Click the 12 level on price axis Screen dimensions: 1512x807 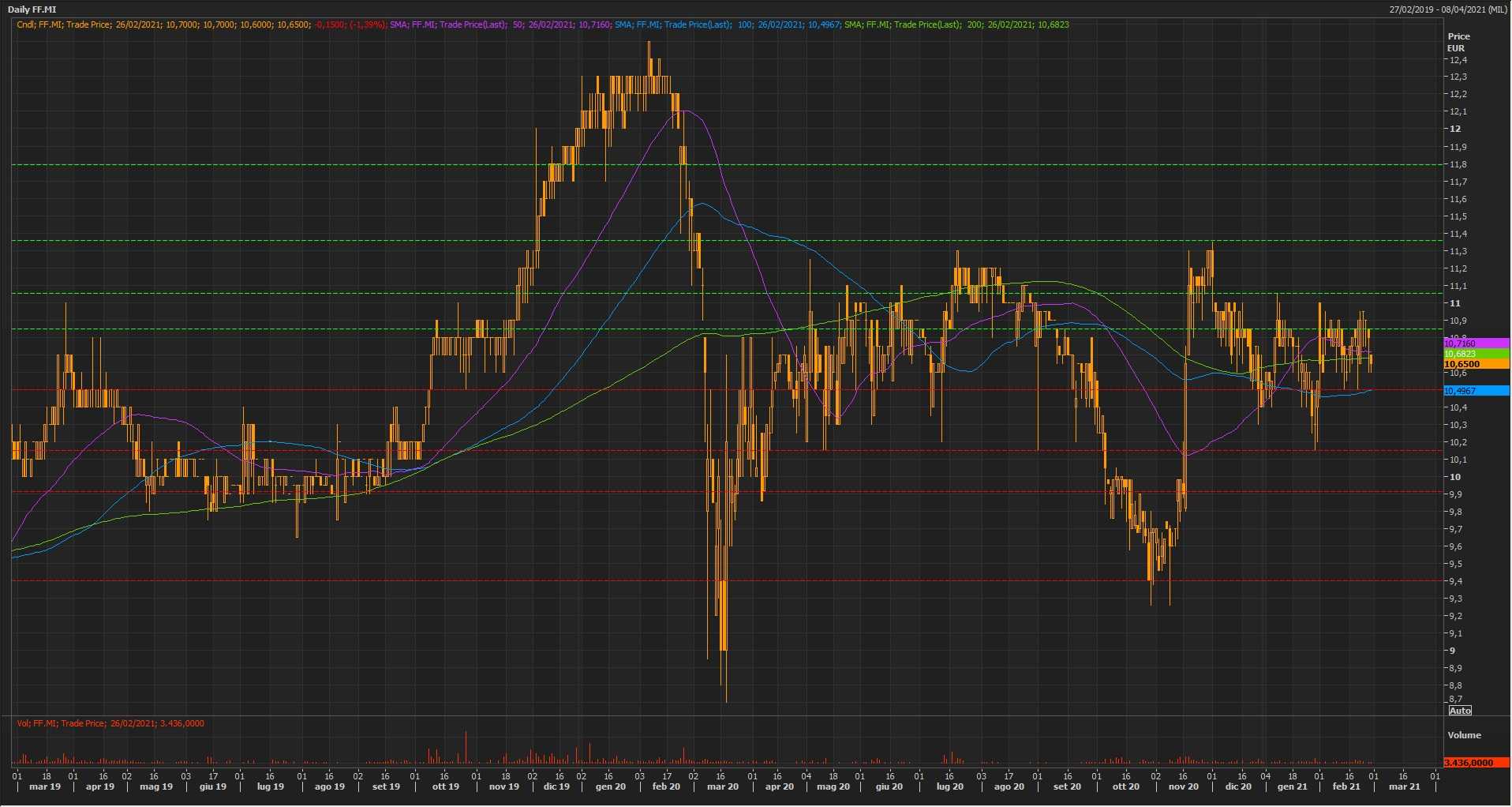[1454, 129]
